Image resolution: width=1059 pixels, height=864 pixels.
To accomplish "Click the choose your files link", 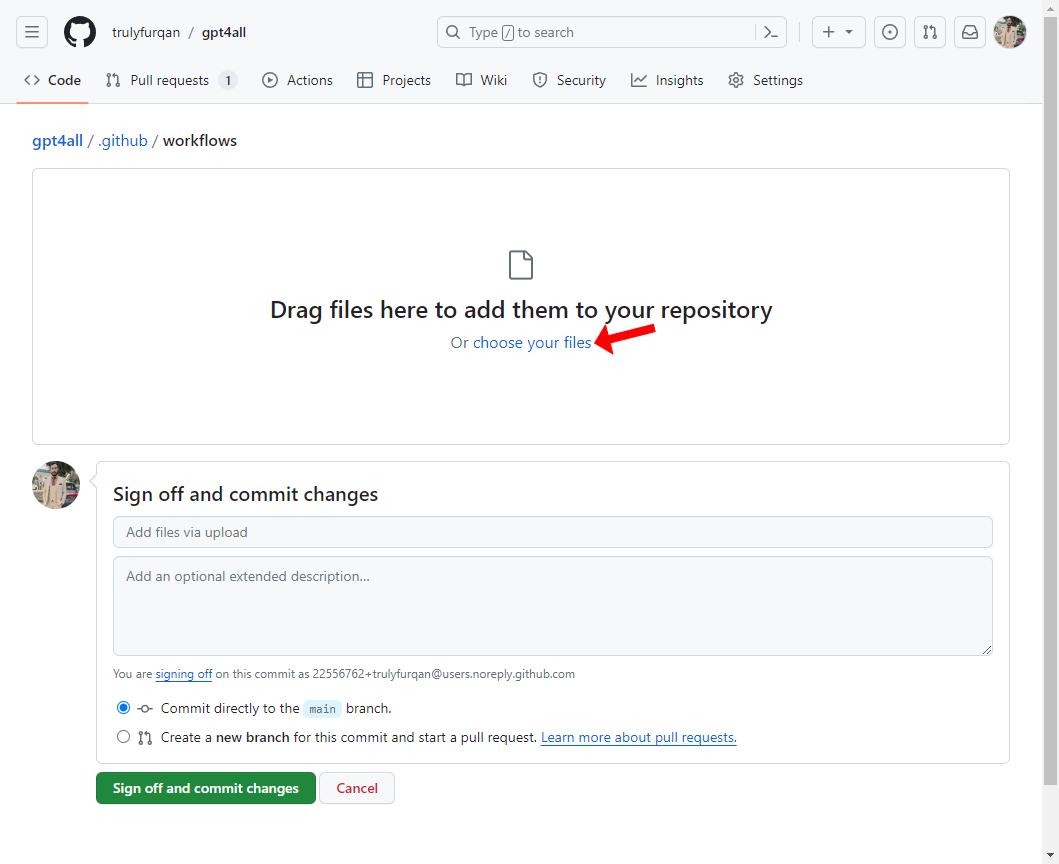I will pos(532,342).
